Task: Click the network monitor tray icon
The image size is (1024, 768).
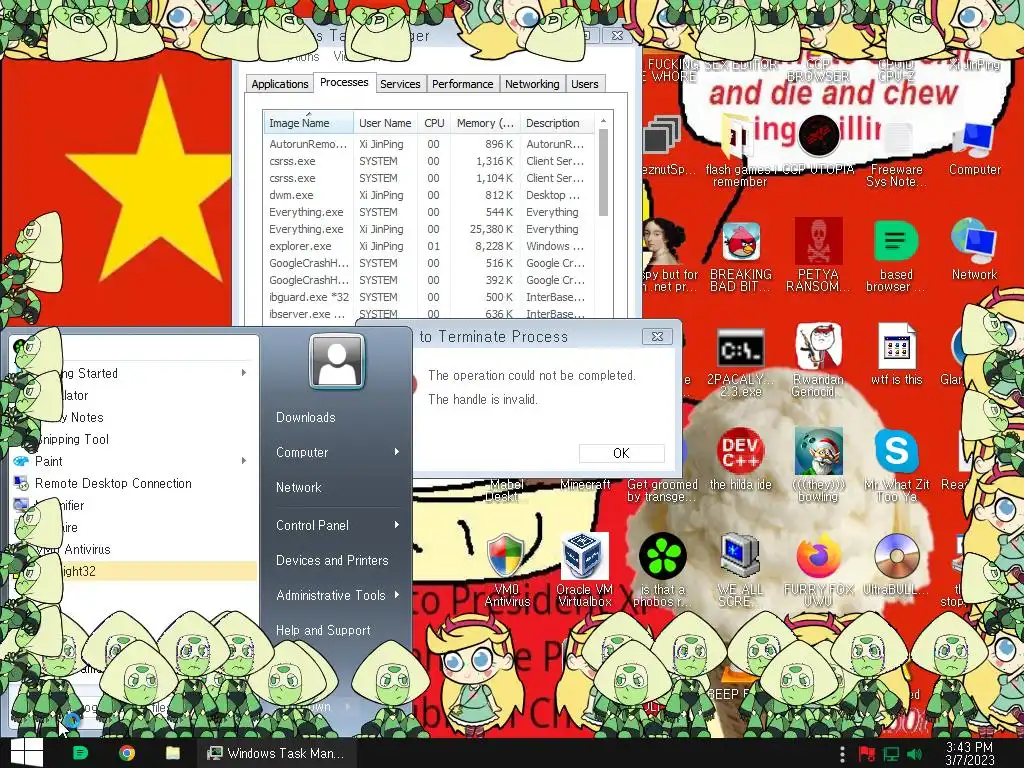Action: [891, 755]
